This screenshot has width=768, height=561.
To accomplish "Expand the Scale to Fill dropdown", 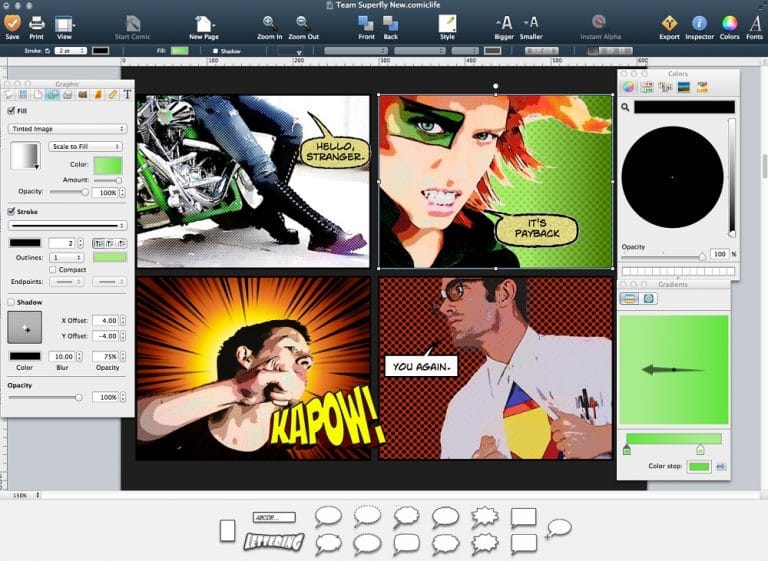I will point(84,146).
